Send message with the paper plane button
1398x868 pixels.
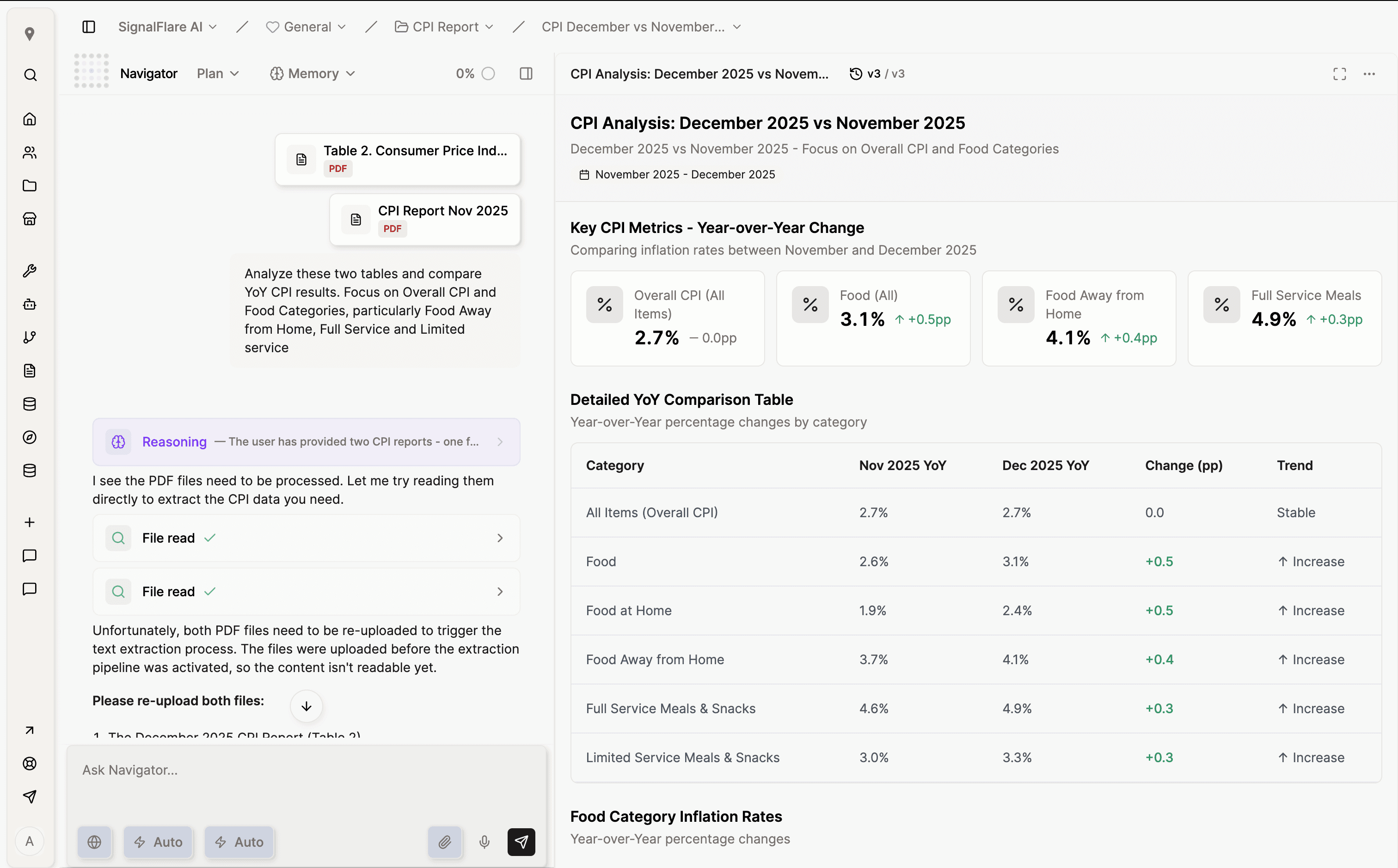click(521, 842)
